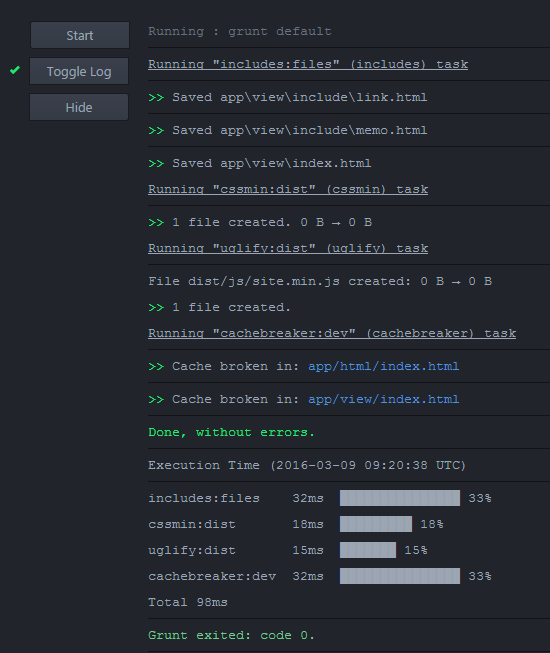The image size is (550, 653).
Task: Select 'Grunt exited: code 0.' message
Action: pyautogui.click(x=231, y=635)
